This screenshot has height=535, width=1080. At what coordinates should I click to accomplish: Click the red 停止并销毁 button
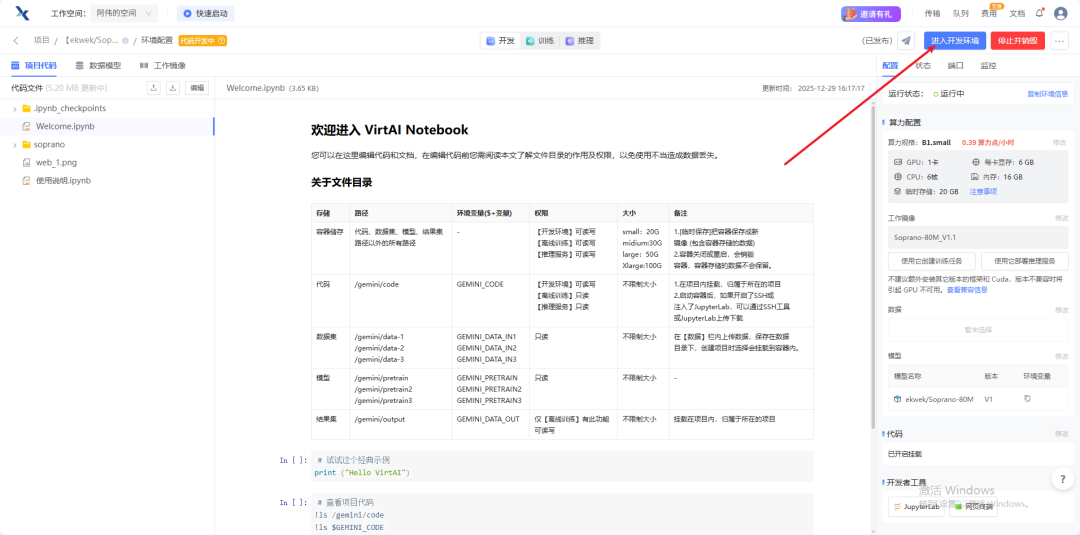[x=1018, y=41]
